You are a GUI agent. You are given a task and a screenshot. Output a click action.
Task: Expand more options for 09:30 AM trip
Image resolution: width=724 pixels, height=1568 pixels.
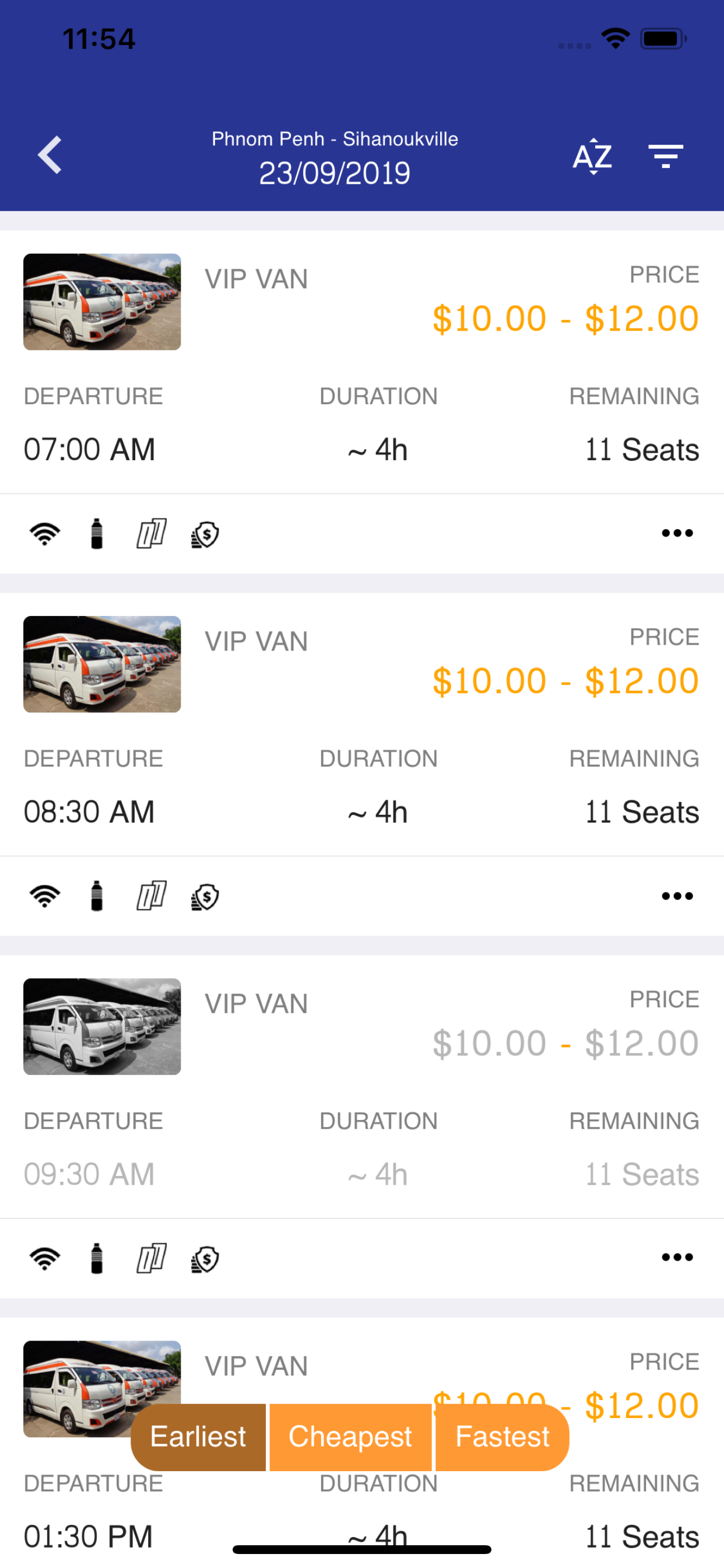point(677,1258)
